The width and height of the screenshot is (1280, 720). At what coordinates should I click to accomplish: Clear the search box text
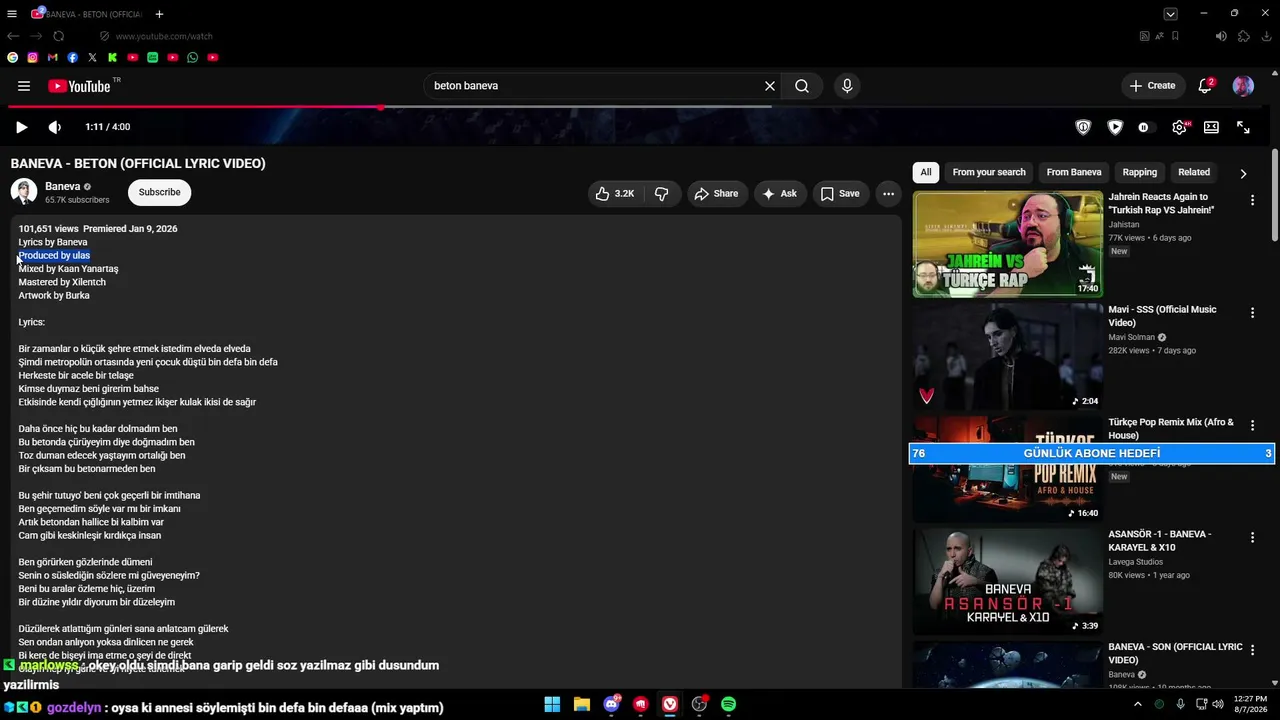point(770,86)
